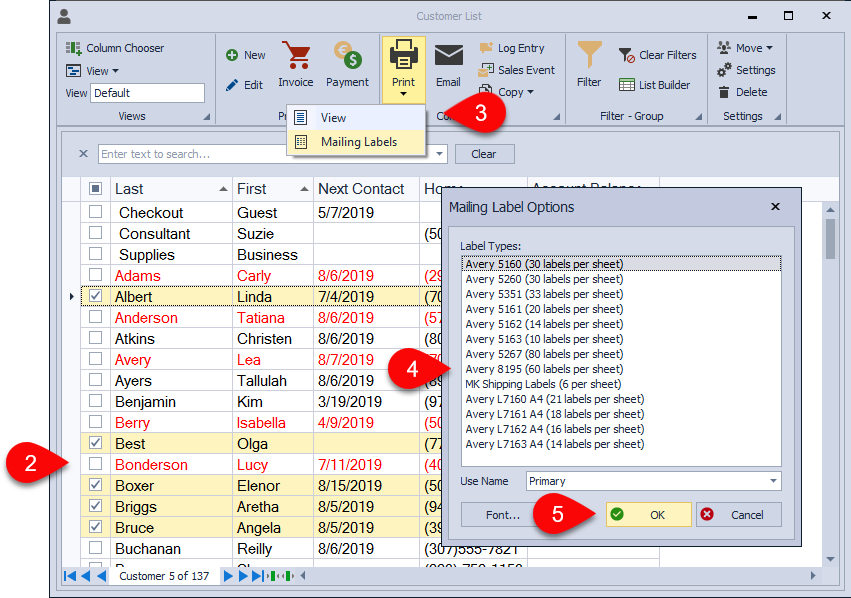This screenshot has height=598, width=851.
Task: Open the Sales Event tool
Action: (x=516, y=70)
